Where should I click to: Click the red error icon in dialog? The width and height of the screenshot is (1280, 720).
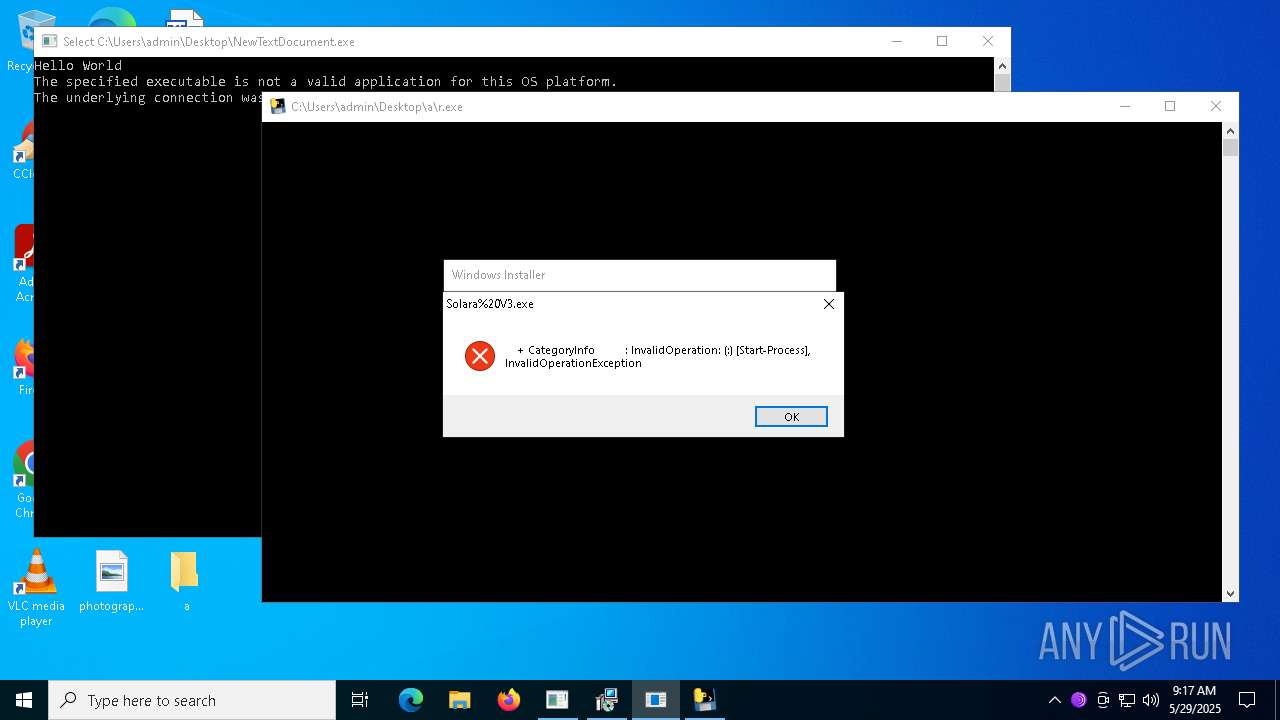click(x=480, y=356)
